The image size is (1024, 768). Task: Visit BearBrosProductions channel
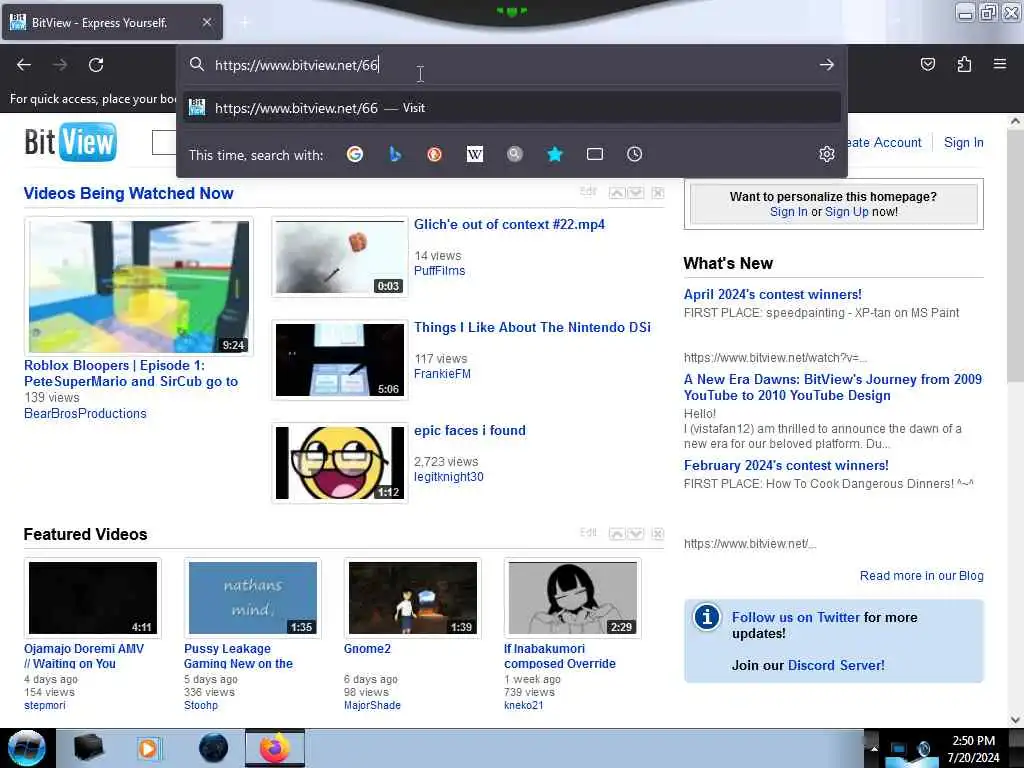85,413
